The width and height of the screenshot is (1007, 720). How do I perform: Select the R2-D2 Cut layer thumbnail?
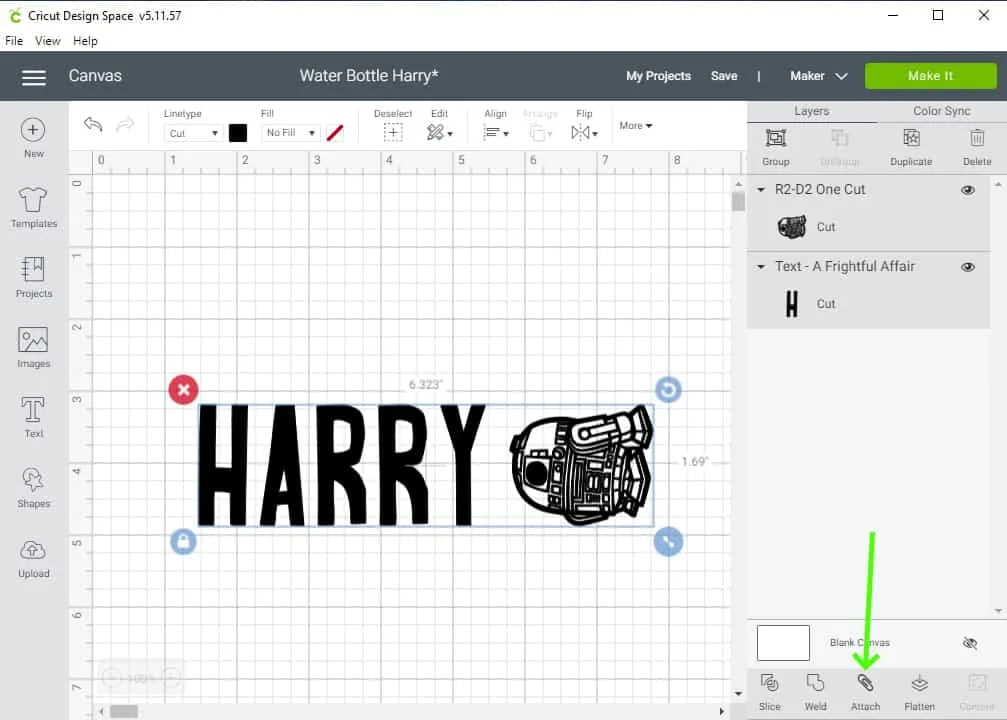pyautogui.click(x=792, y=227)
